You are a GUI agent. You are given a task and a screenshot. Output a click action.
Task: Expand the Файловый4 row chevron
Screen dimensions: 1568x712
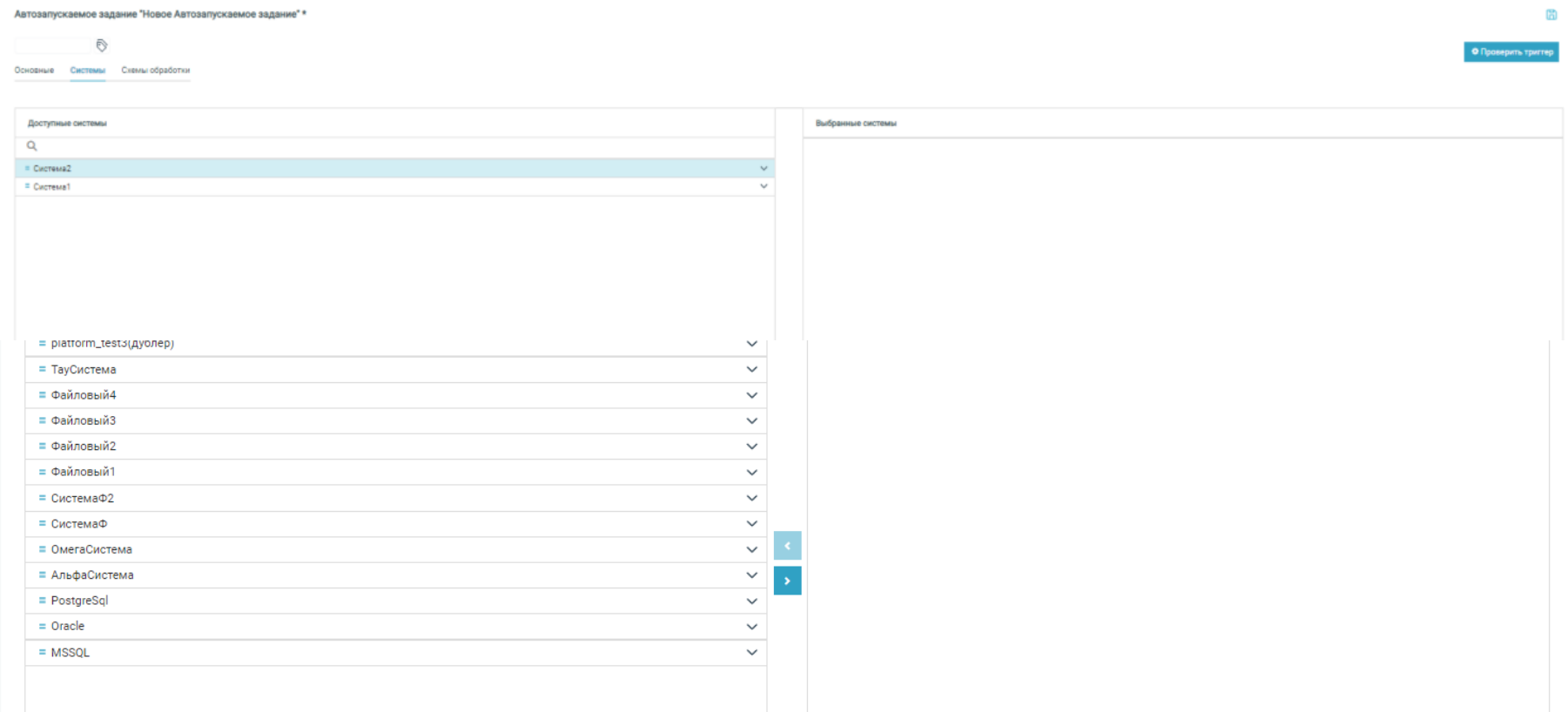pyautogui.click(x=751, y=395)
